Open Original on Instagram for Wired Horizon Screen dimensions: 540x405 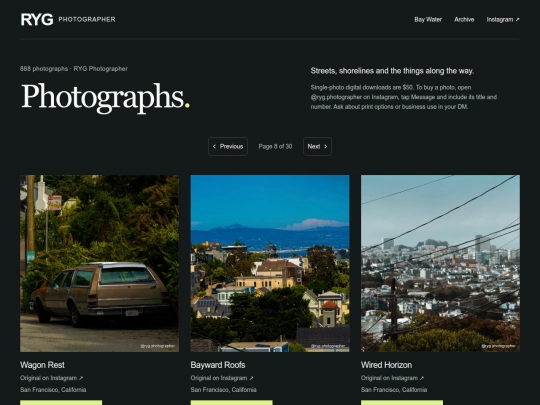[x=392, y=378]
